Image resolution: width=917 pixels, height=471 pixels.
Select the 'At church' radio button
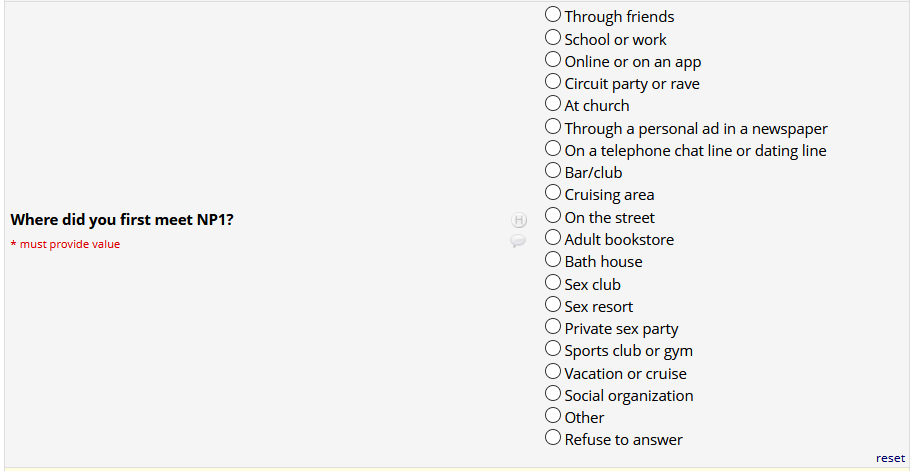[553, 104]
